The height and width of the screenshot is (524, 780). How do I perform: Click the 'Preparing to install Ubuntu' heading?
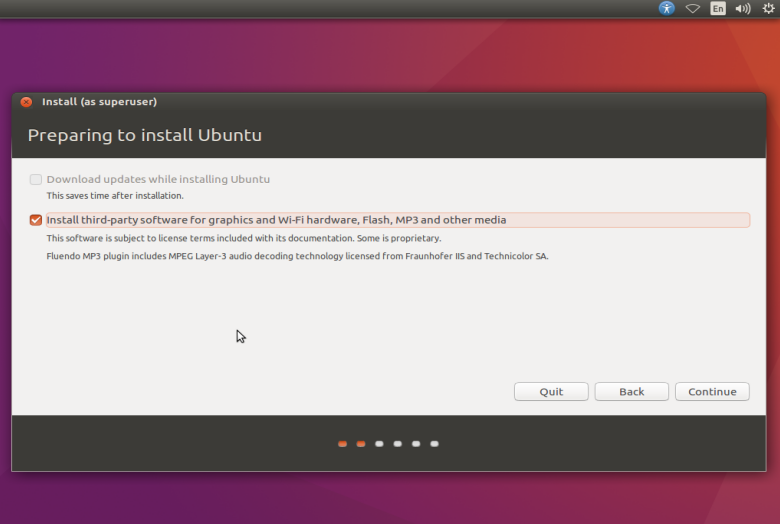145,135
